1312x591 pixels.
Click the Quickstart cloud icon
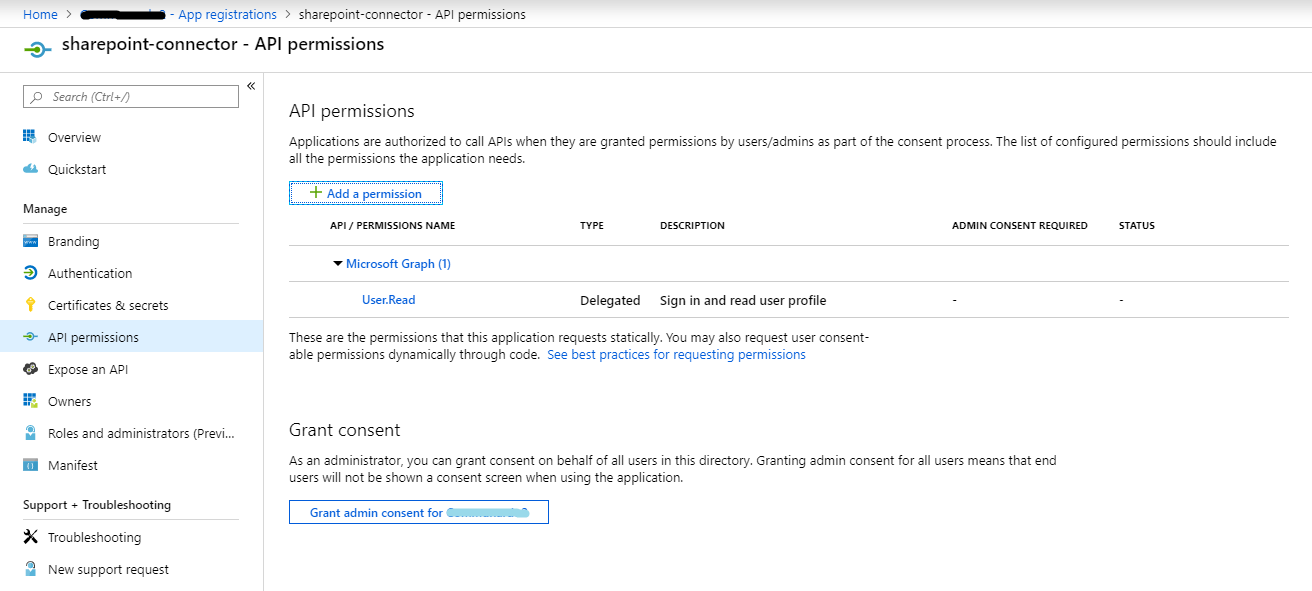pos(30,169)
